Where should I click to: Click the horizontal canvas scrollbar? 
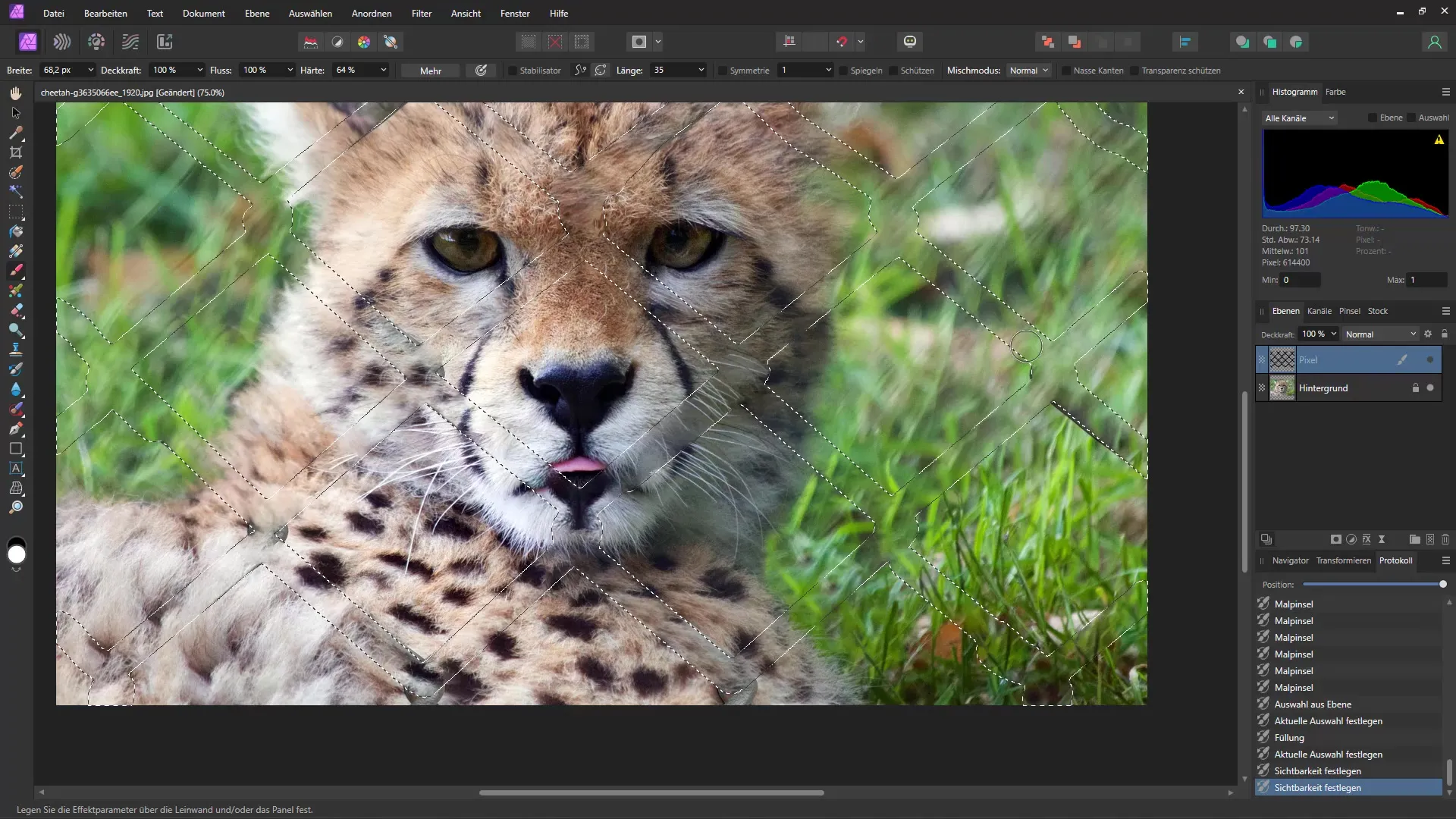coord(651,792)
